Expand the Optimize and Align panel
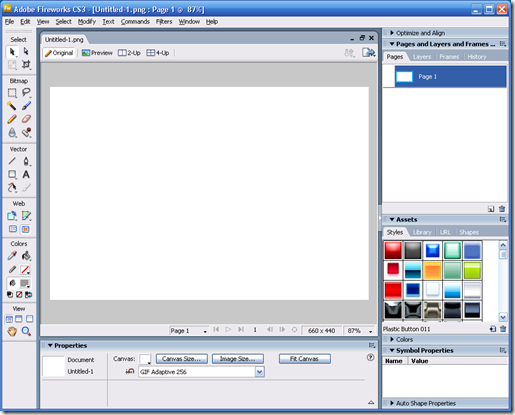 [392, 33]
